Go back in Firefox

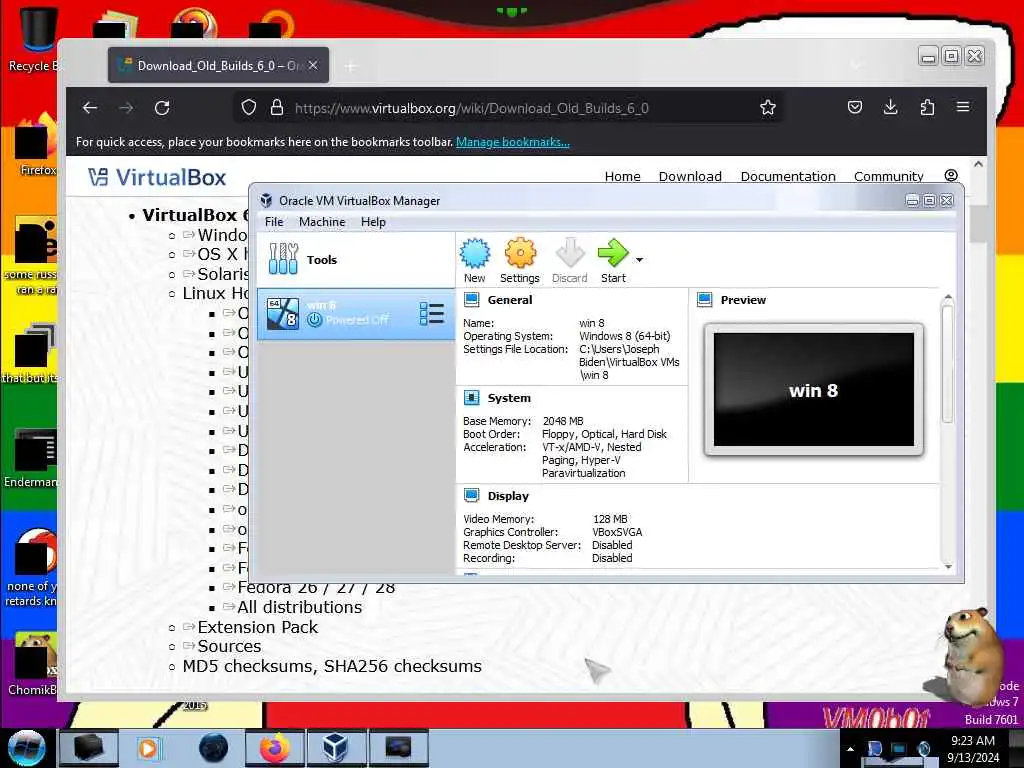point(90,108)
